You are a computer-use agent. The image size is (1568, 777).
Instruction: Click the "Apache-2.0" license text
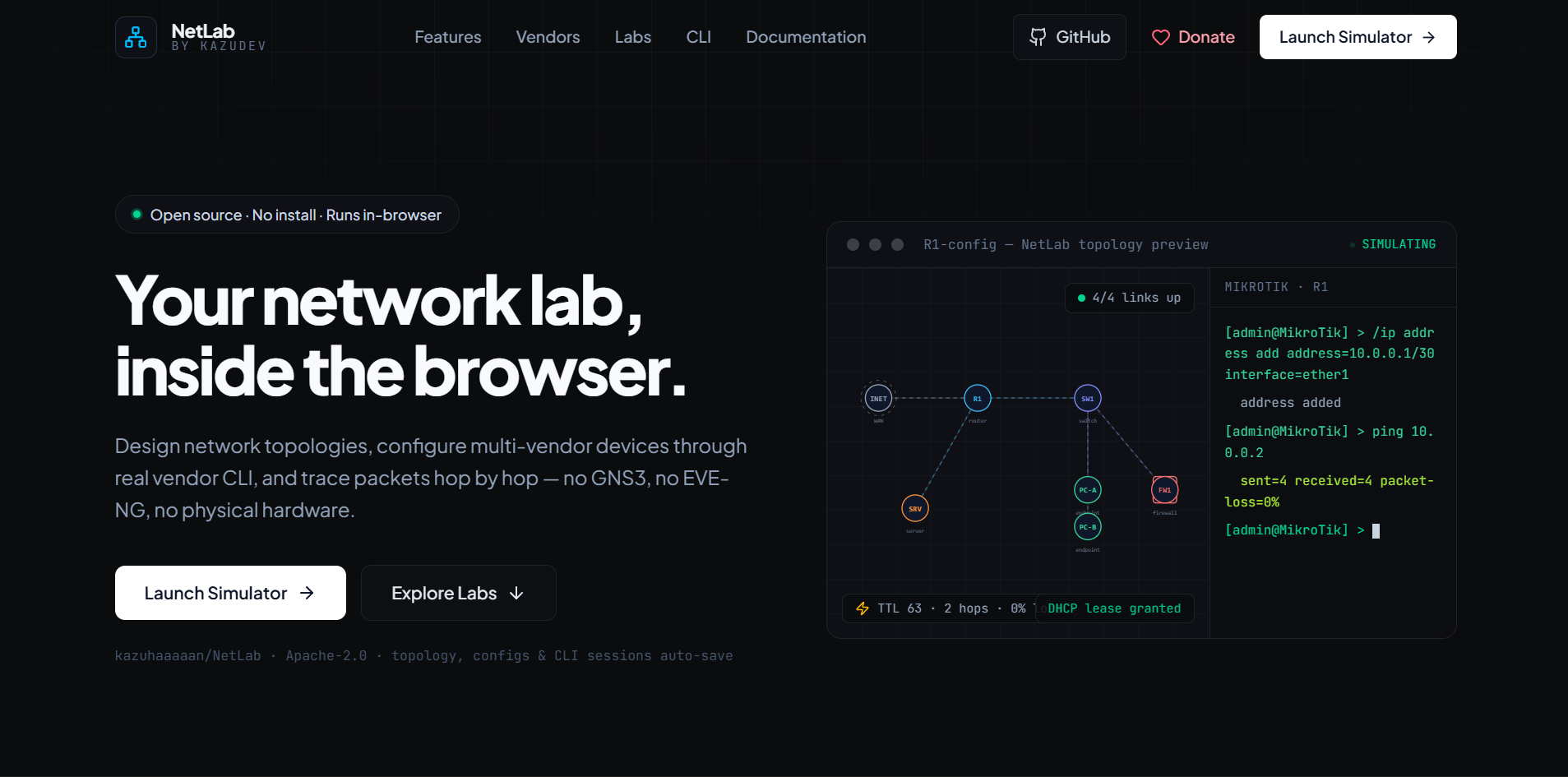[326, 655]
